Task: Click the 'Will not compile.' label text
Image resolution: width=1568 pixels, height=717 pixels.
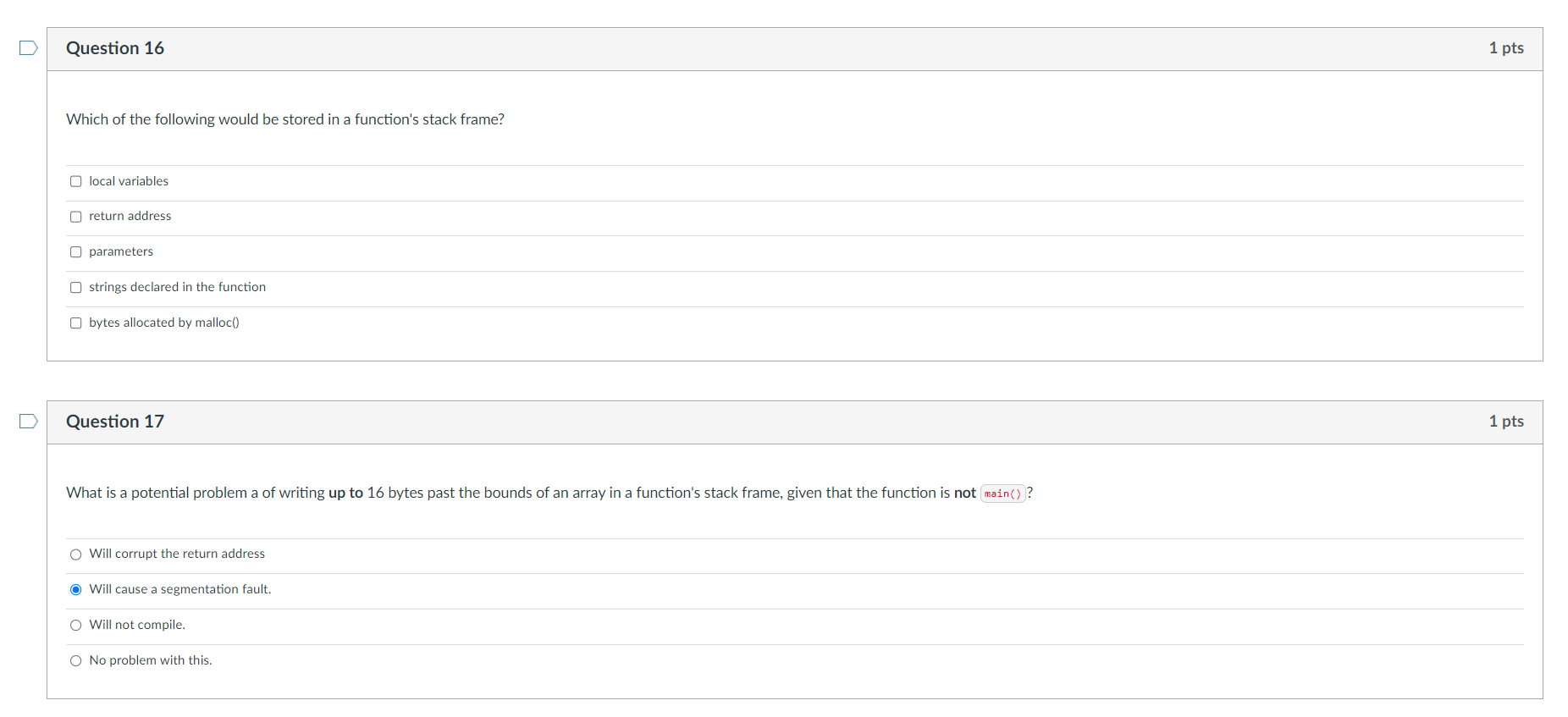Action: [137, 625]
